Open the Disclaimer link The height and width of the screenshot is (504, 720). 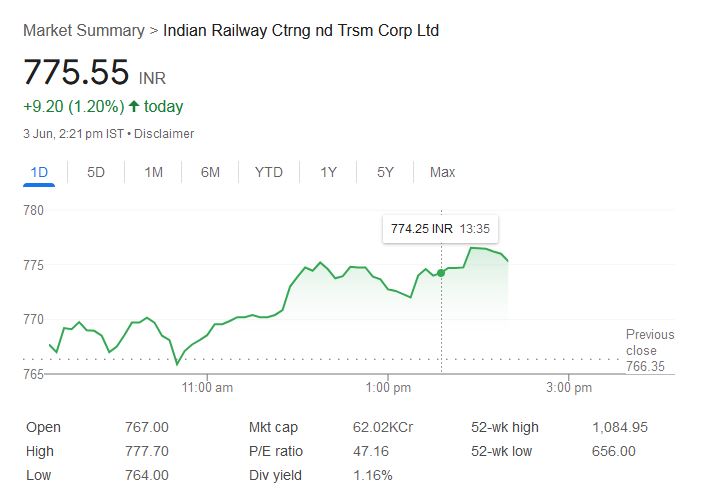(x=164, y=133)
